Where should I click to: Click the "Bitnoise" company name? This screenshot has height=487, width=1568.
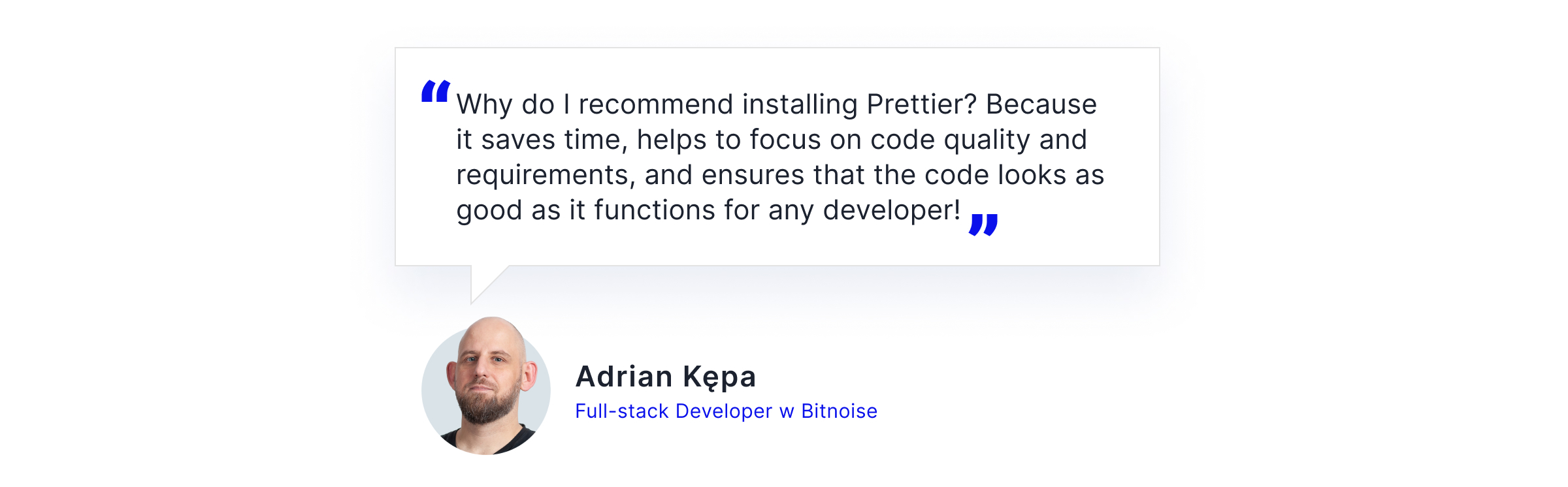pyautogui.click(x=839, y=411)
